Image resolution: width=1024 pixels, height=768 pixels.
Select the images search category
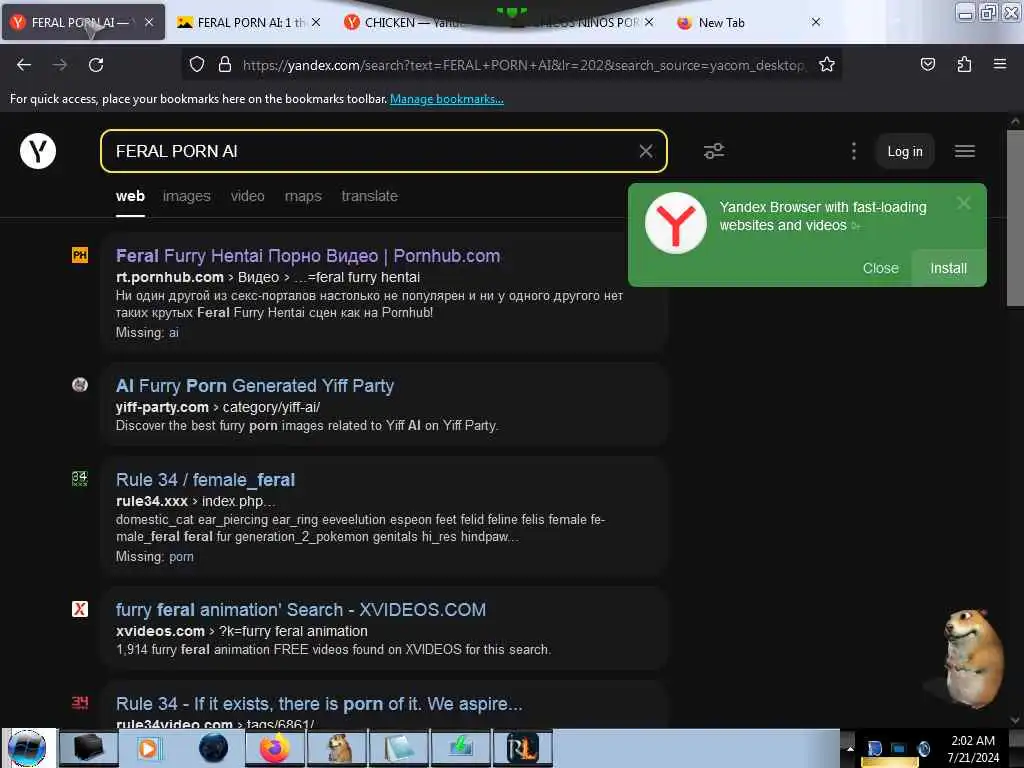(187, 196)
